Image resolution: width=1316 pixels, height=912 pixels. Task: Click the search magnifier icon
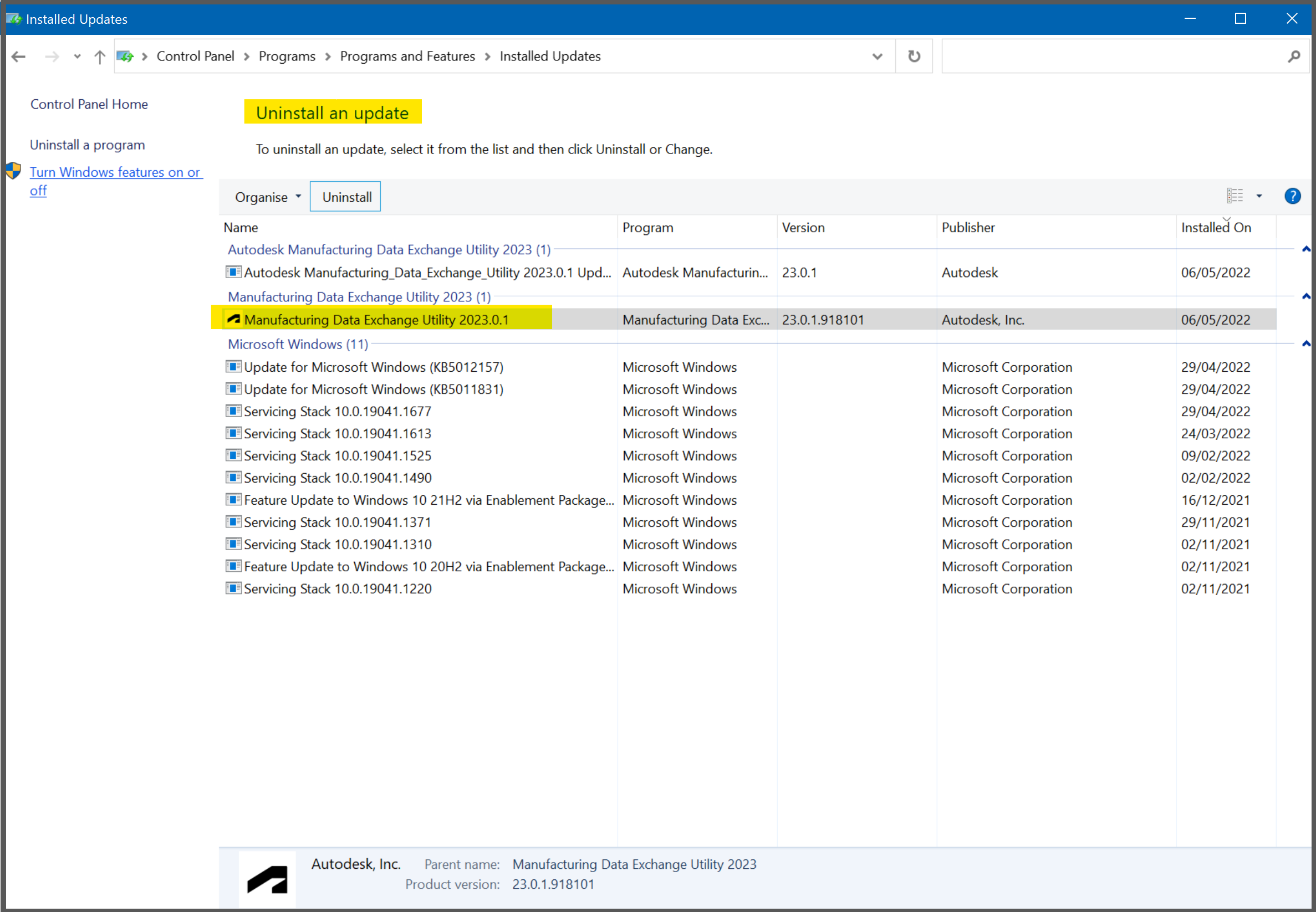1294,56
